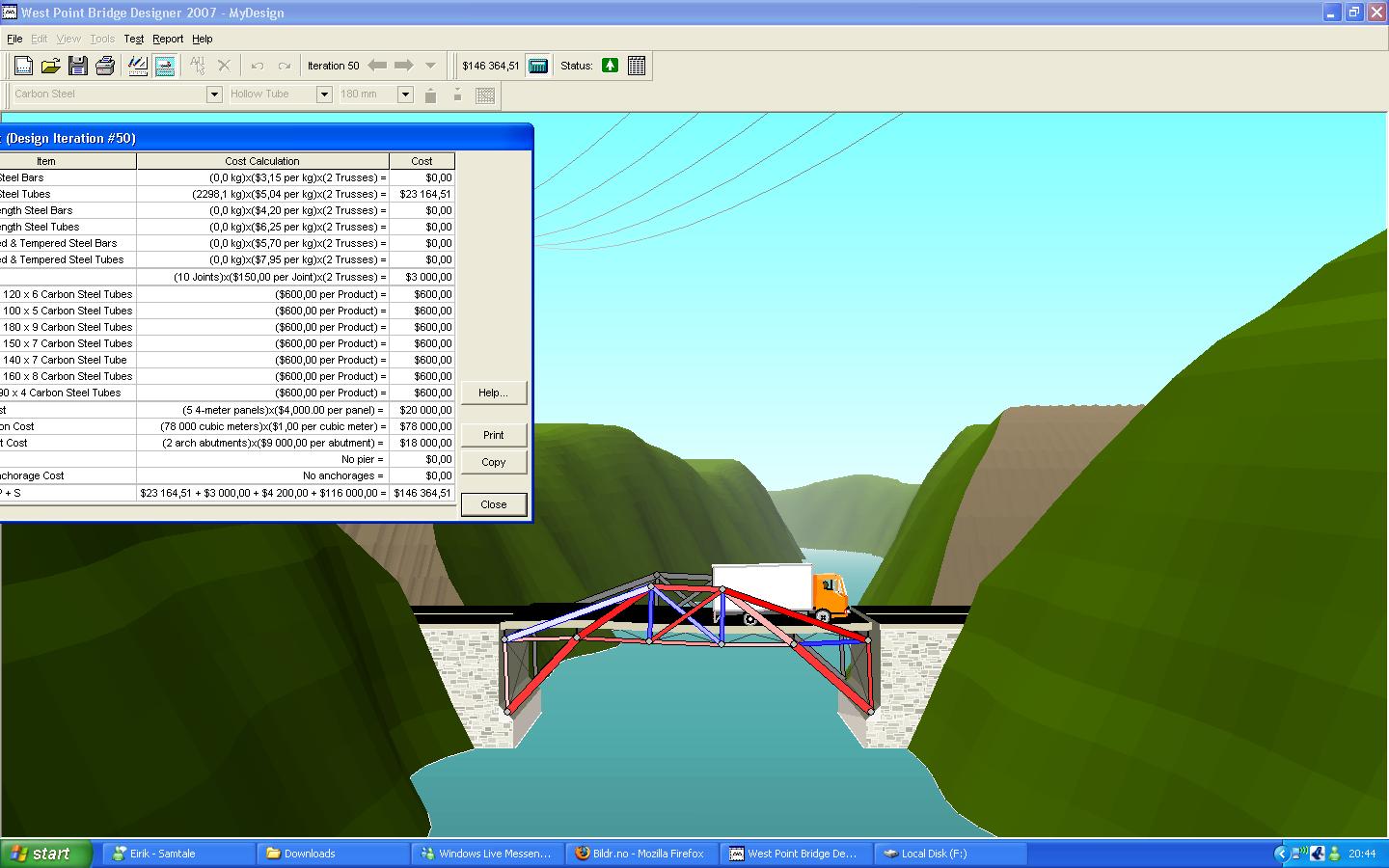
Task: Switch to Eirik - Samtale taskbar window
Action: pyautogui.click(x=178, y=854)
